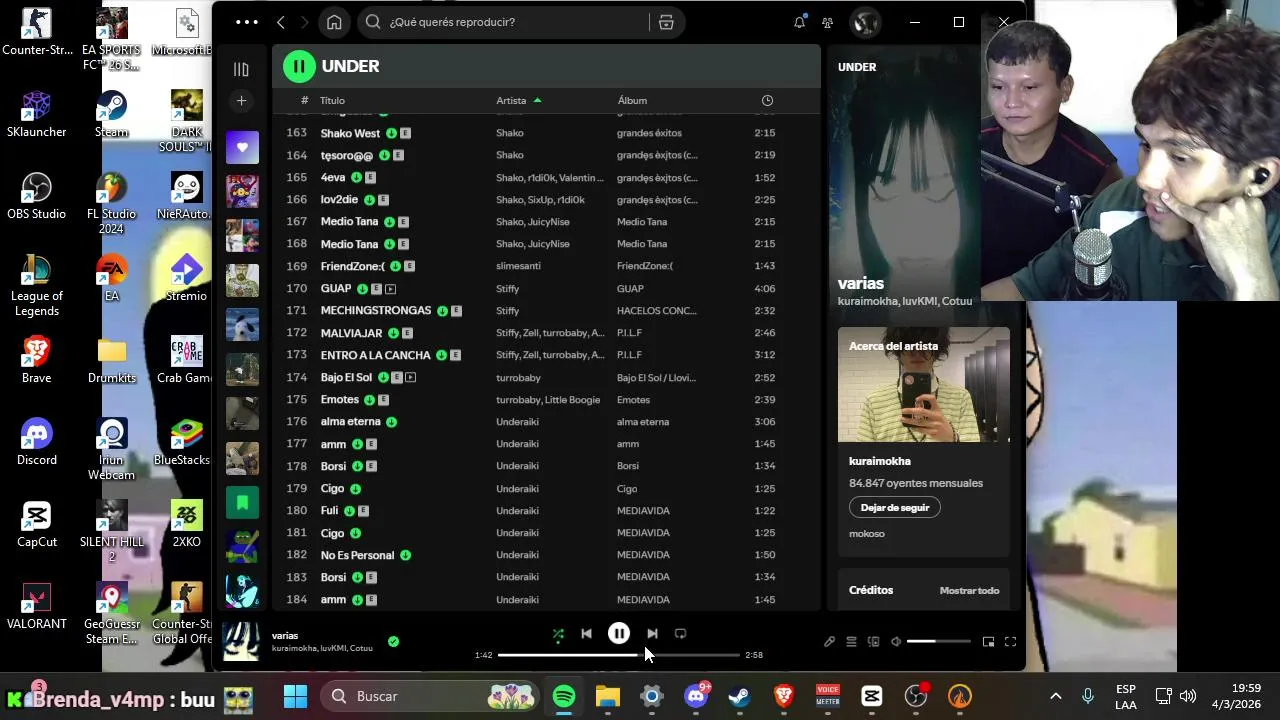Open CapCut desktop shortcut
The width and height of the screenshot is (1280, 720).
(37, 525)
